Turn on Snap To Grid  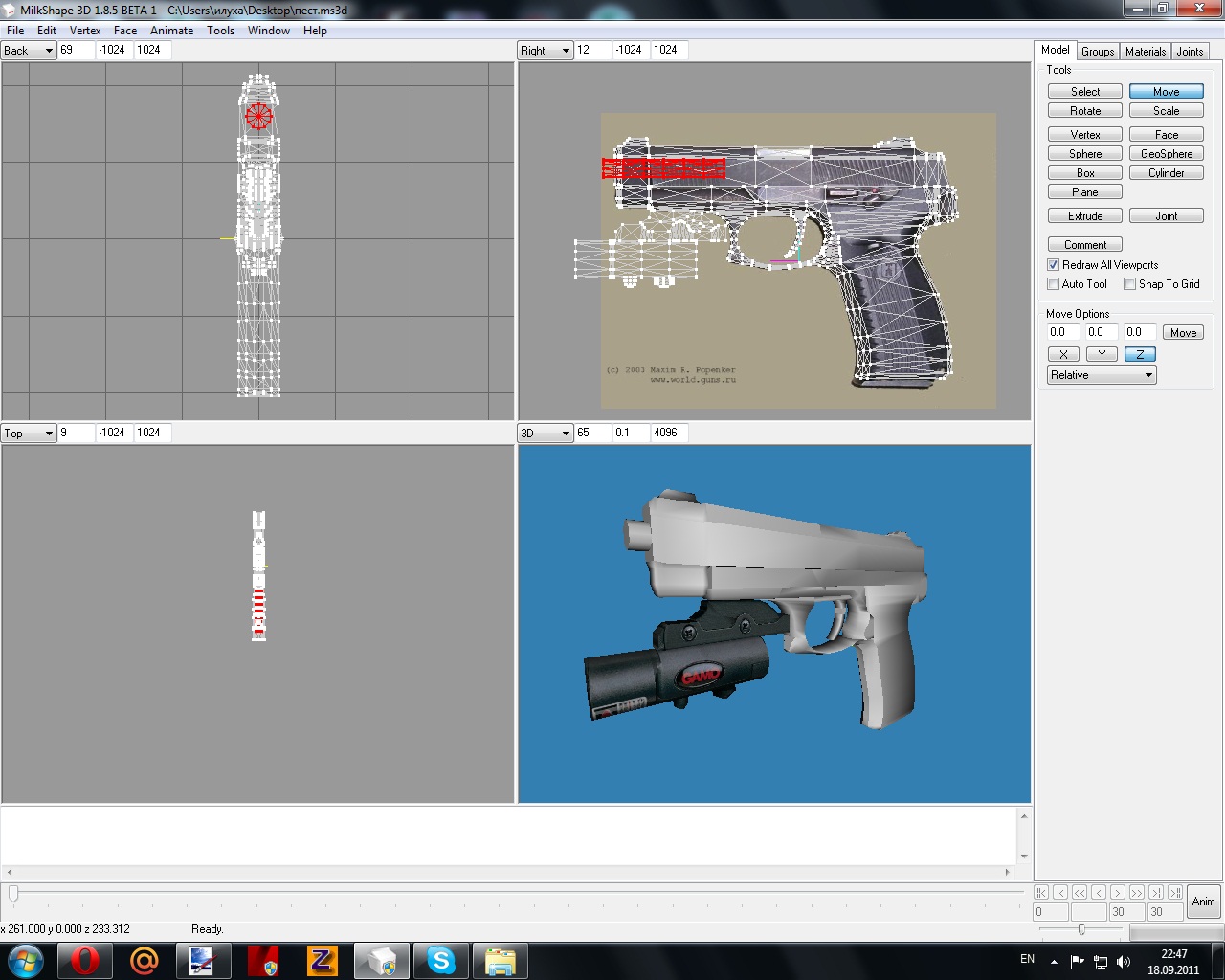click(x=1130, y=284)
